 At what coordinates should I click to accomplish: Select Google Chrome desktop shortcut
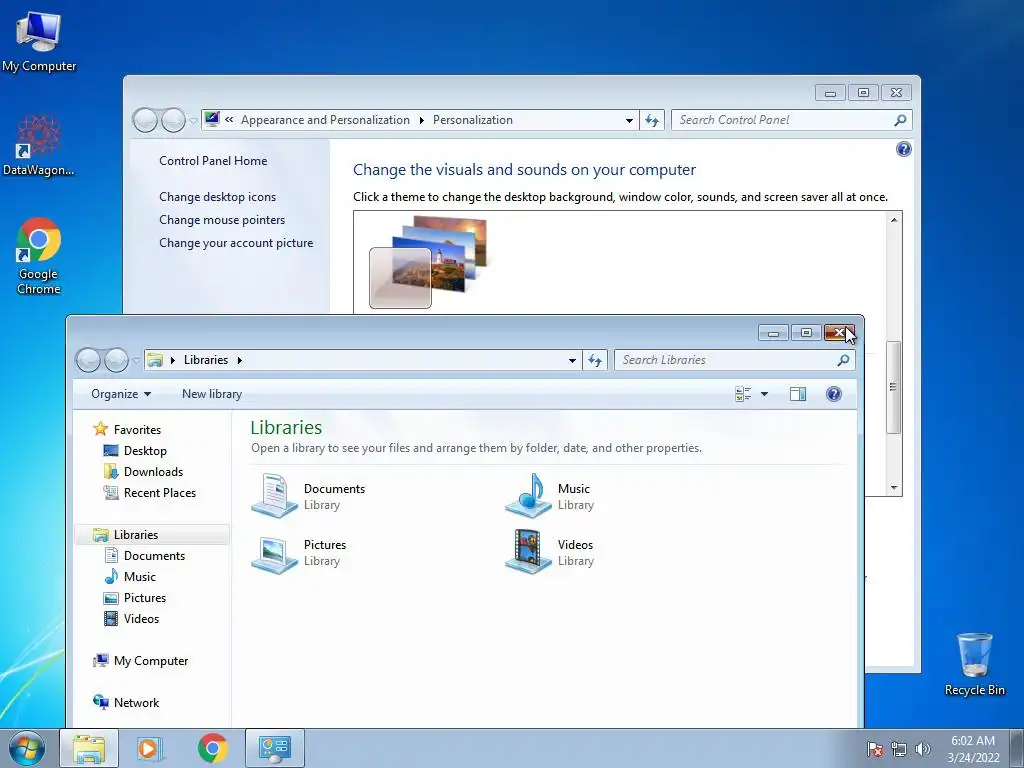click(x=39, y=256)
